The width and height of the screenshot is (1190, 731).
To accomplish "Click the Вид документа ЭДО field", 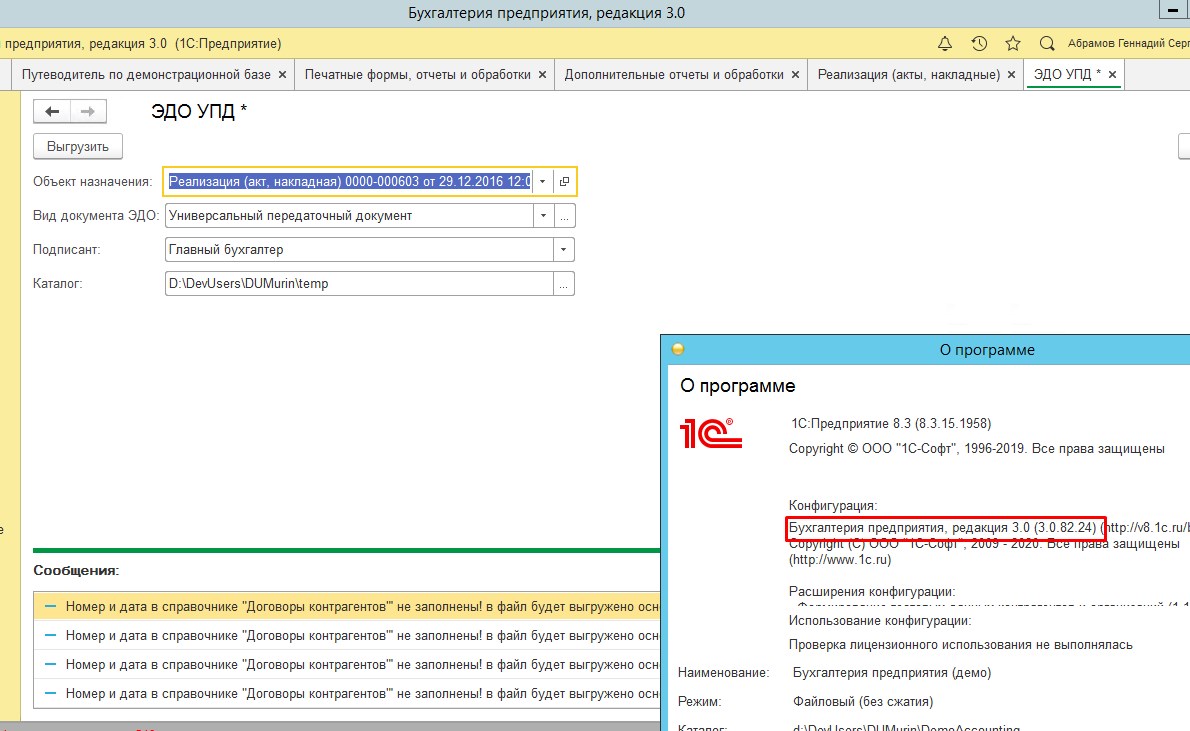I will [349, 216].
